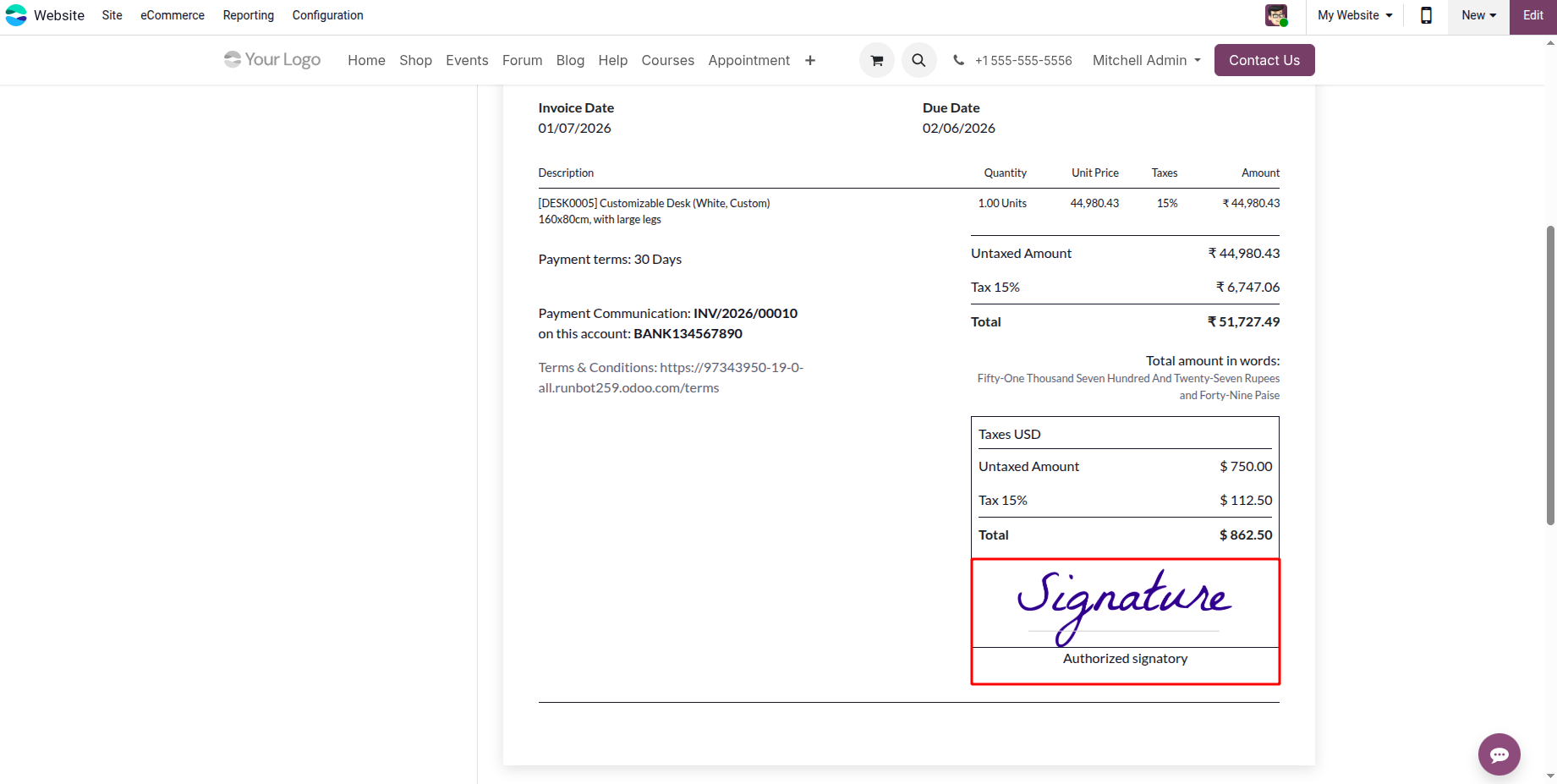Open the Terms & Conditions URL link
Screen dimensions: 1557x784
tap(671, 377)
